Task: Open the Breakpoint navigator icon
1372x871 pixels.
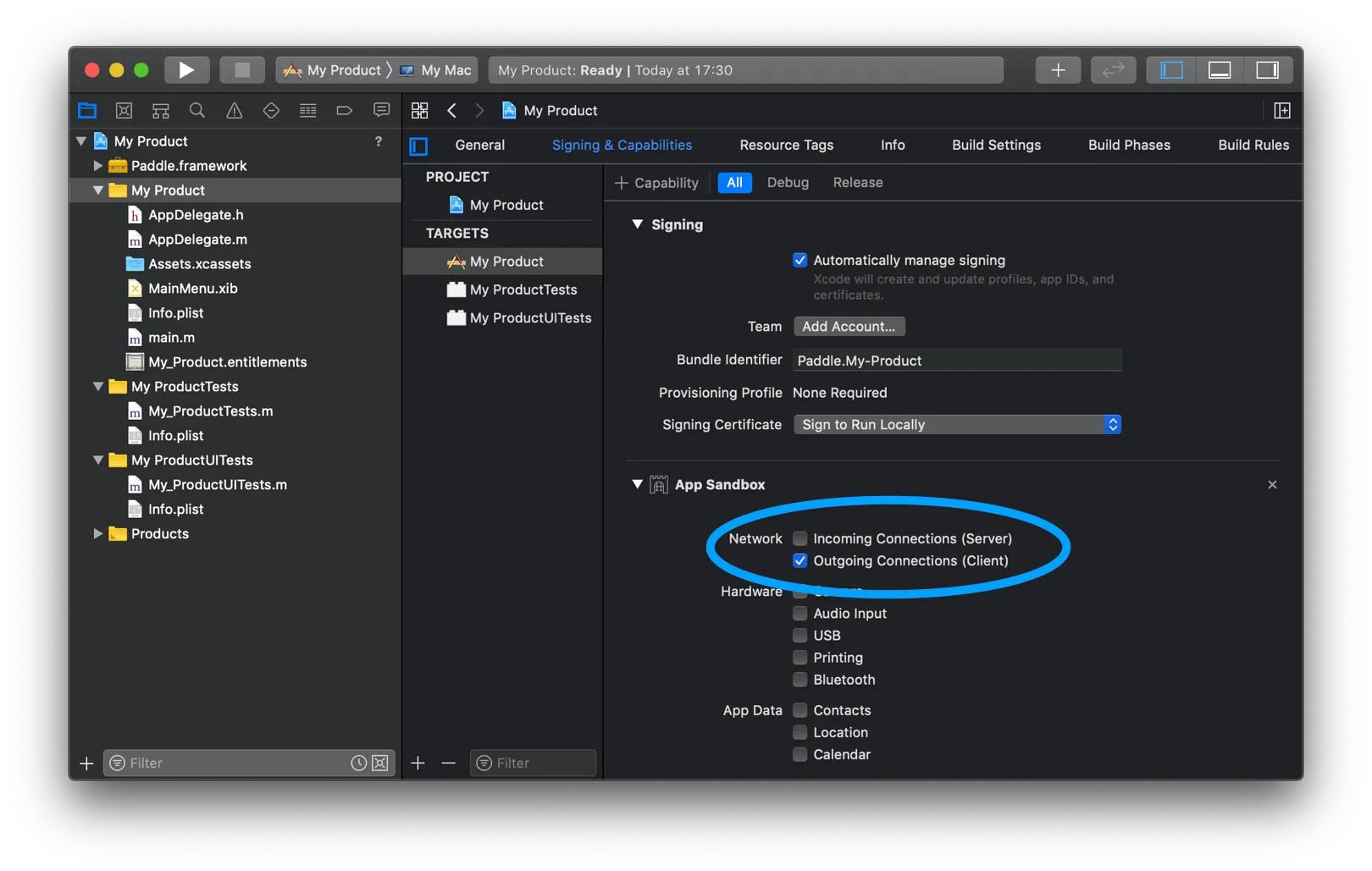Action: tap(344, 111)
